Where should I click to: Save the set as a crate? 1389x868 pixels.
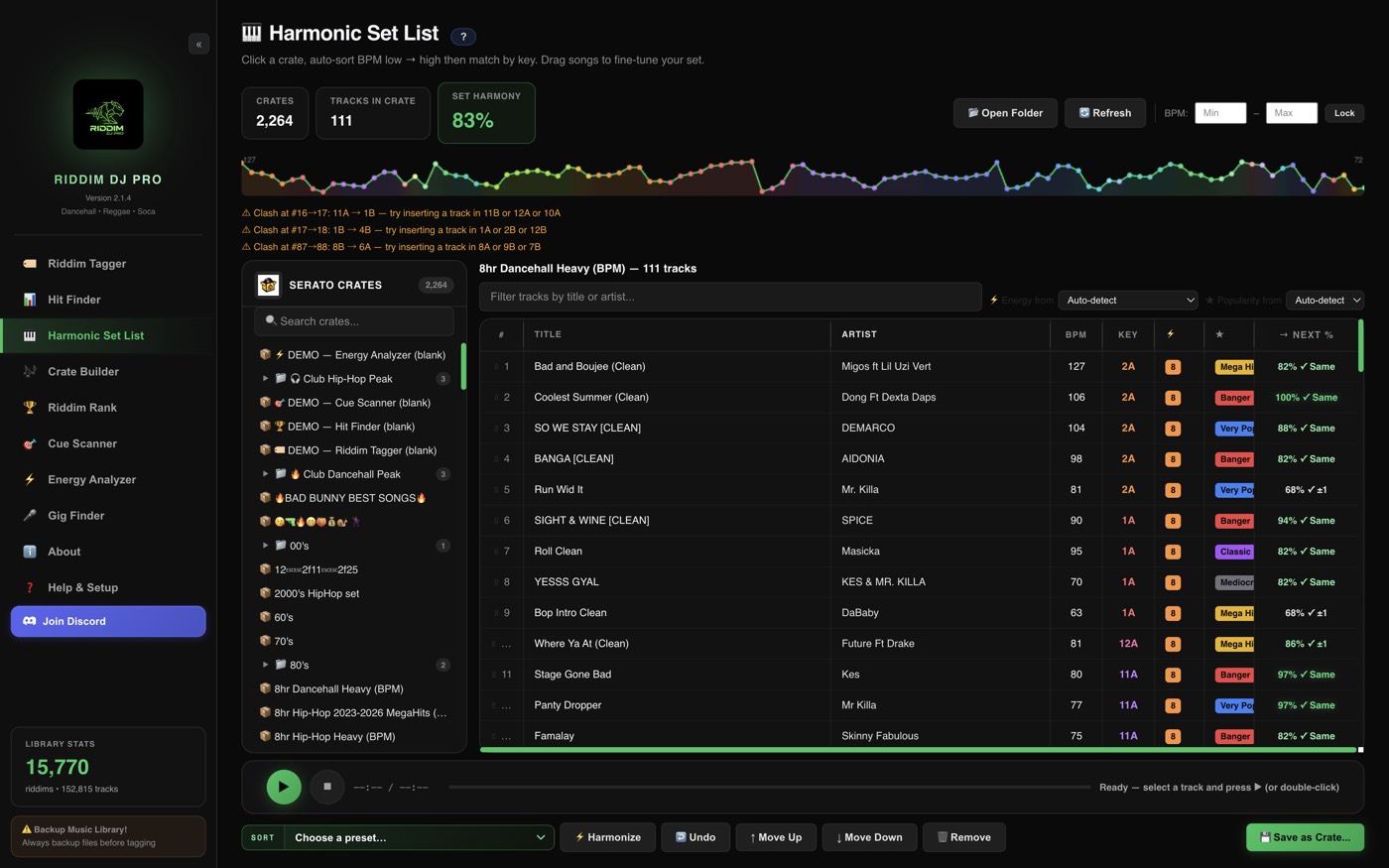click(x=1305, y=837)
